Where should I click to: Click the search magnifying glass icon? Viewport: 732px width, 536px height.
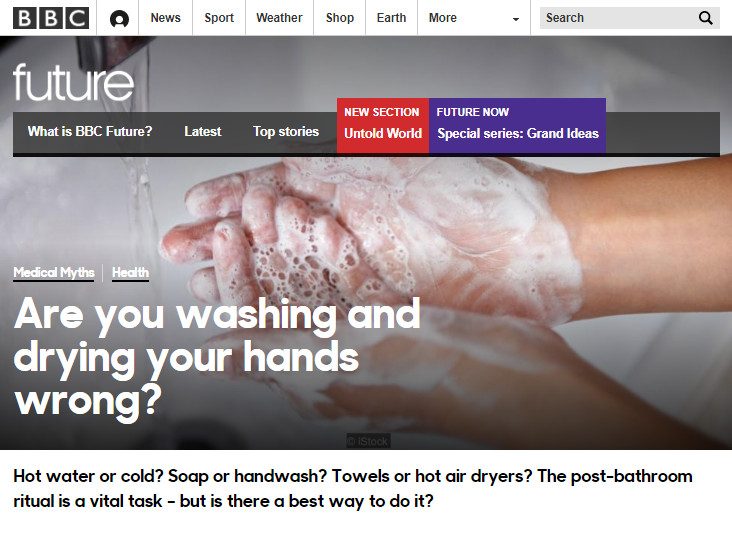(x=705, y=18)
